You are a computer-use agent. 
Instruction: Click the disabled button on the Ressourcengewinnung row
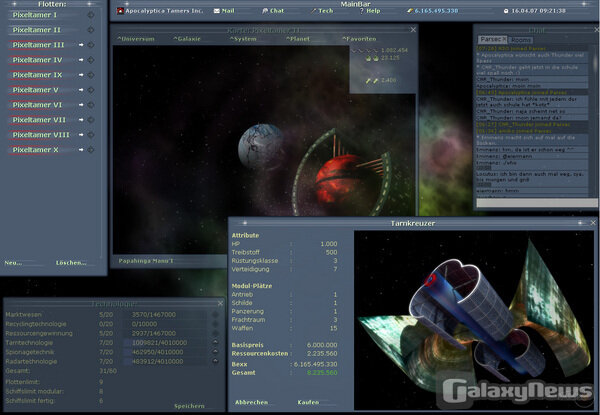(x=215, y=333)
